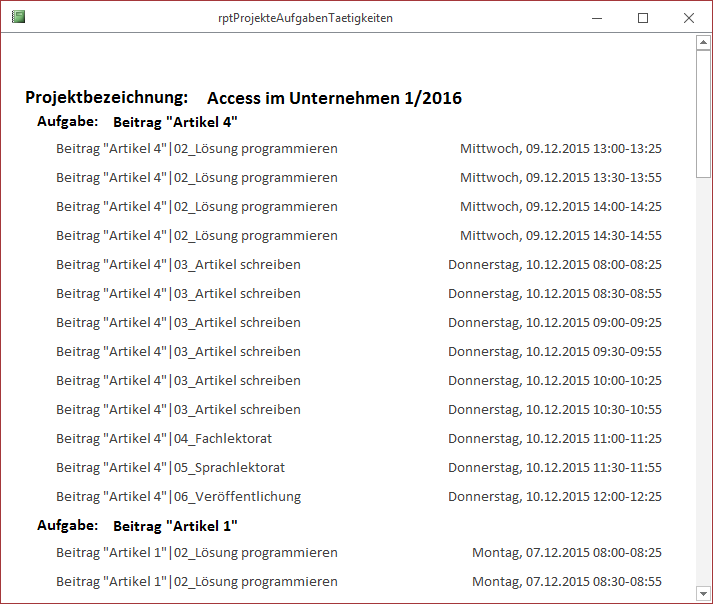Click the 03_Artikel schreiben row at 10:30-10:55
This screenshot has height=604, width=713.
tap(178, 410)
